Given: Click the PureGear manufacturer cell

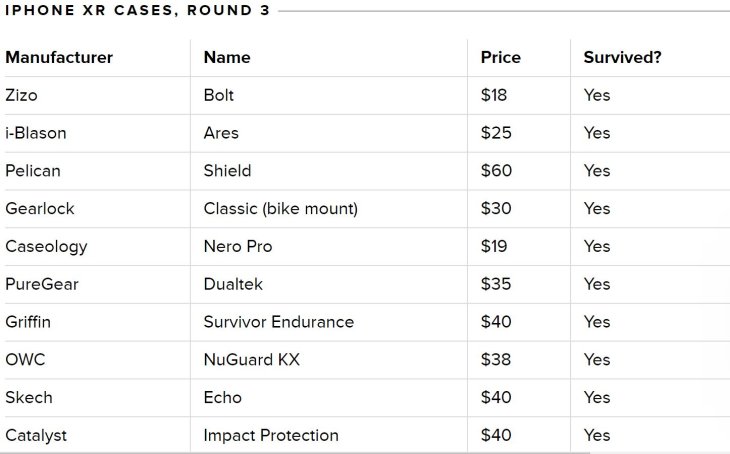Looking at the screenshot, I should (x=42, y=284).
